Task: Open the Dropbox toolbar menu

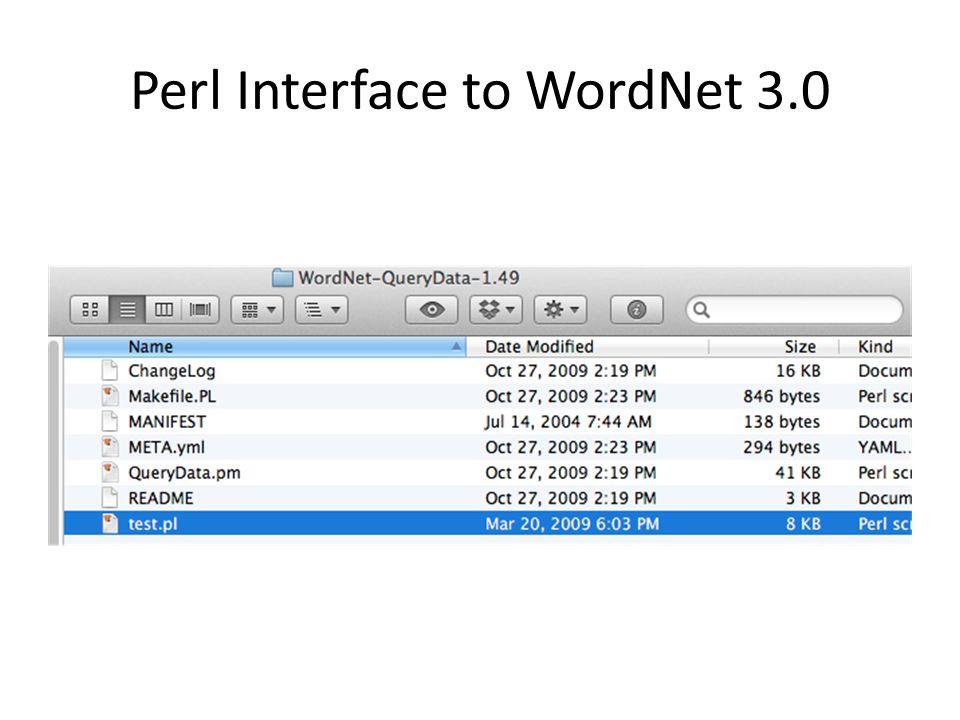Action: click(496, 310)
